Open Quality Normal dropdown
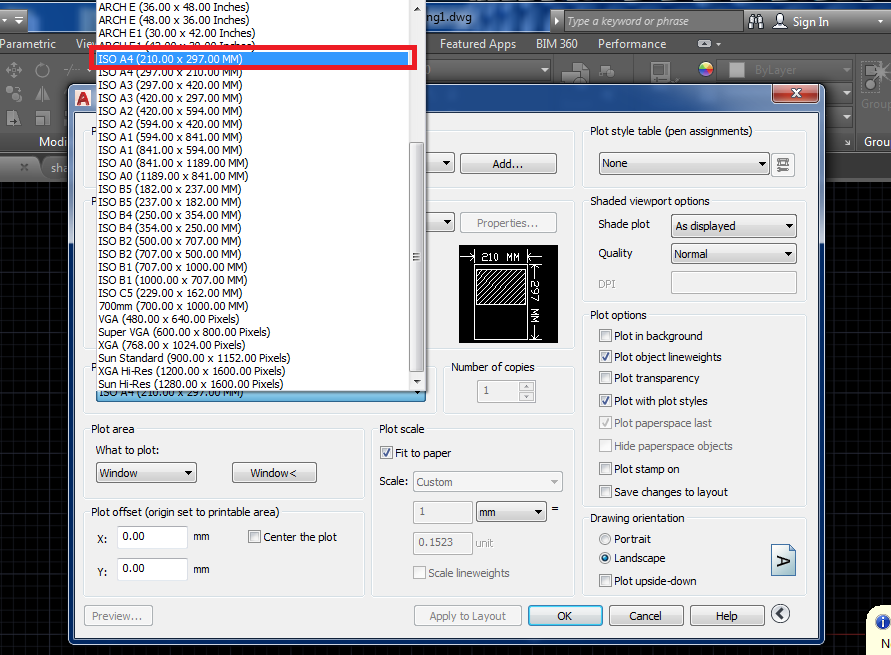The height and width of the screenshot is (655, 891). [734, 254]
